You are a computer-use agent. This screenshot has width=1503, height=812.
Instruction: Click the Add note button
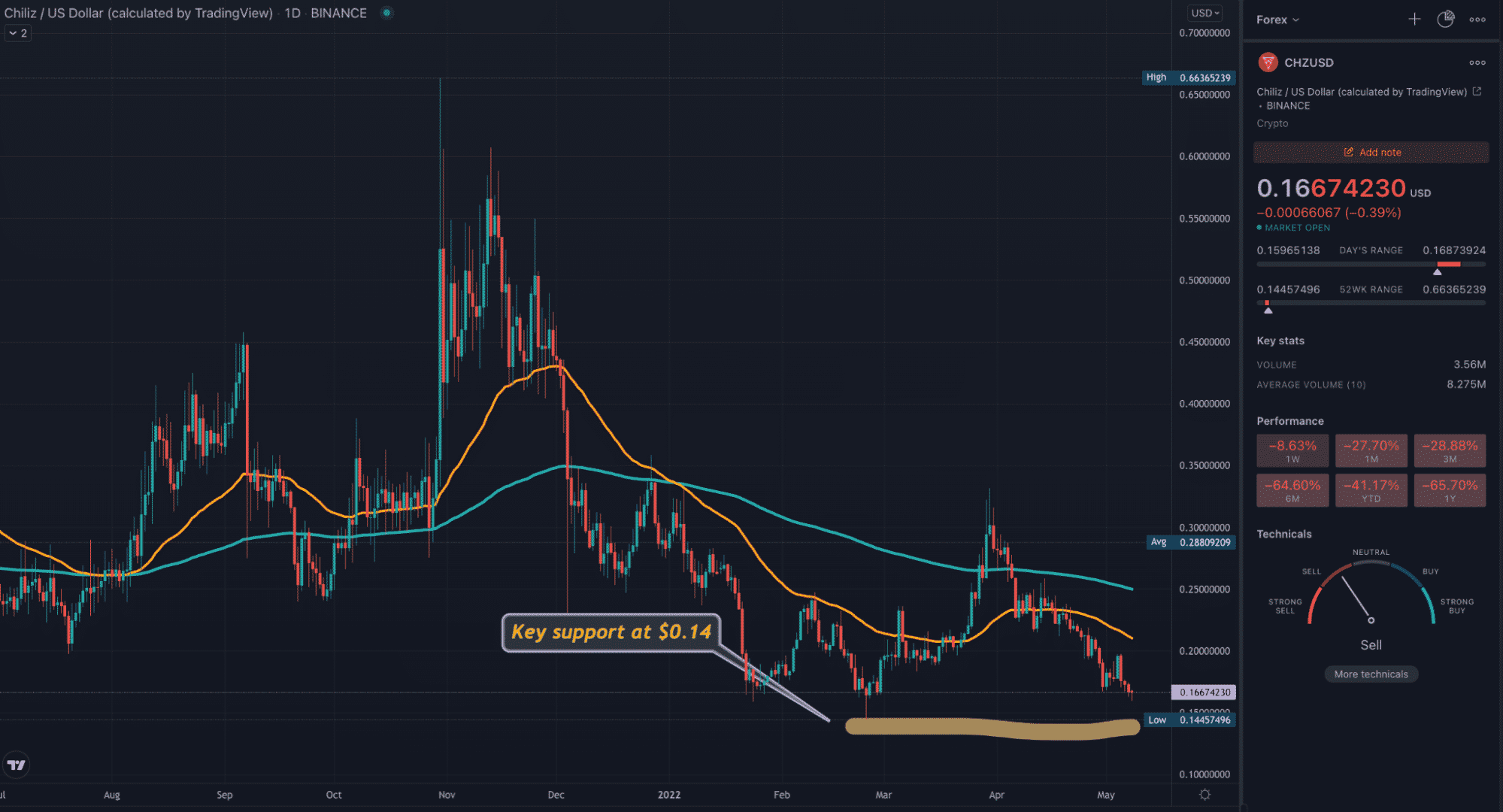(1371, 152)
